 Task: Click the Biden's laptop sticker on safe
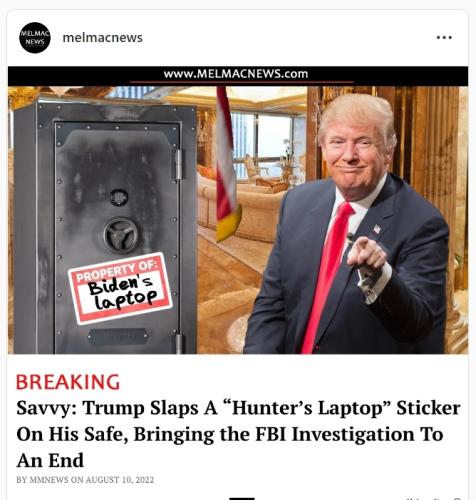(120, 288)
